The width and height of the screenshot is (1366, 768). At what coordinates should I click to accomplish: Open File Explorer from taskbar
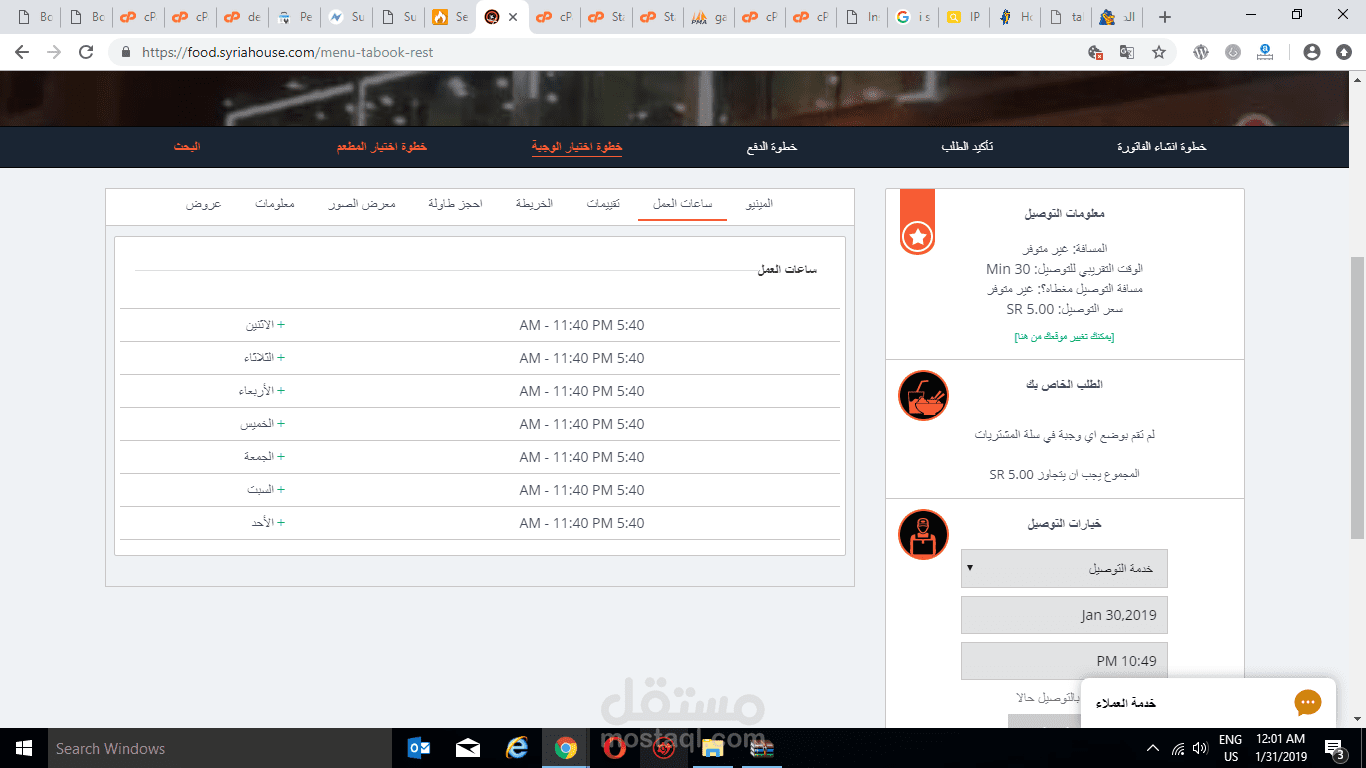(712, 748)
